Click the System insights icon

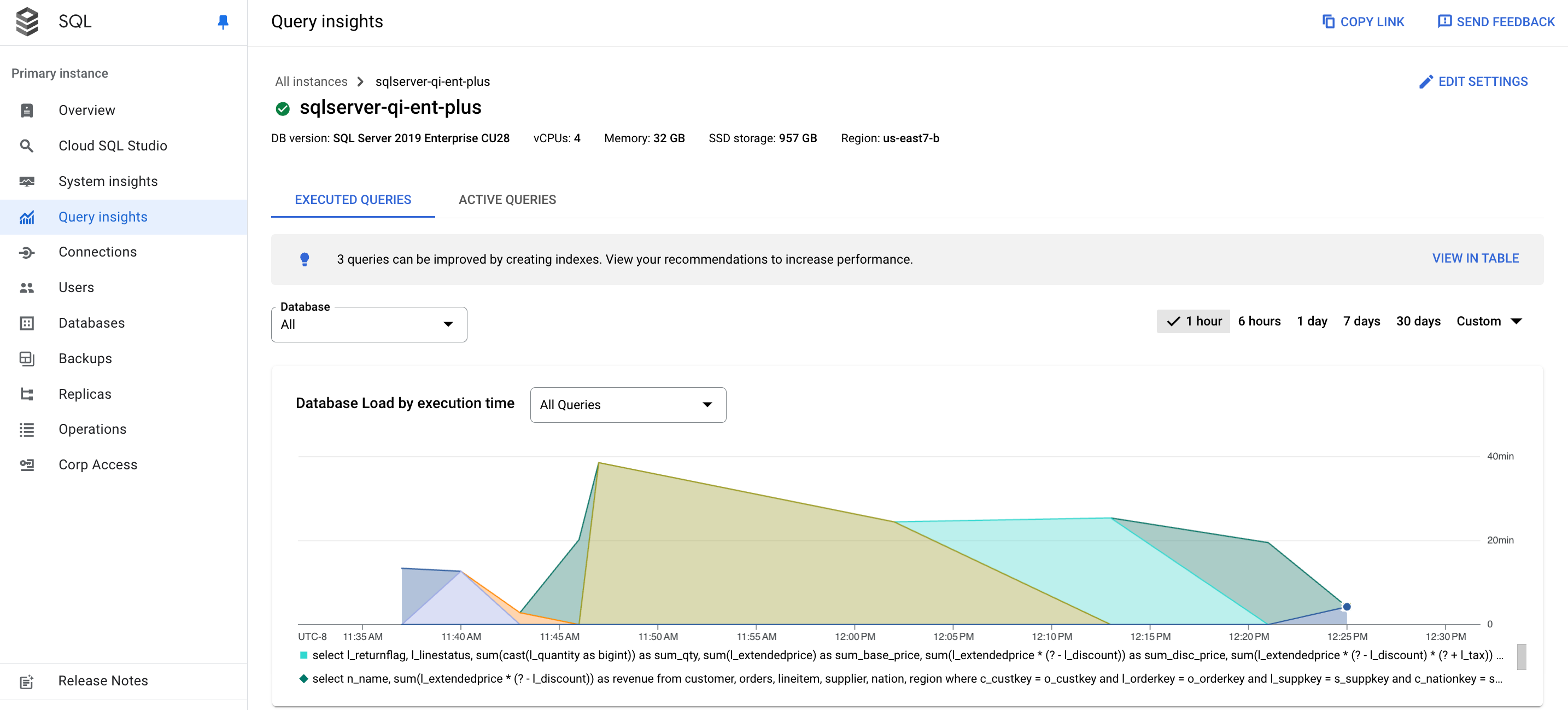point(26,181)
